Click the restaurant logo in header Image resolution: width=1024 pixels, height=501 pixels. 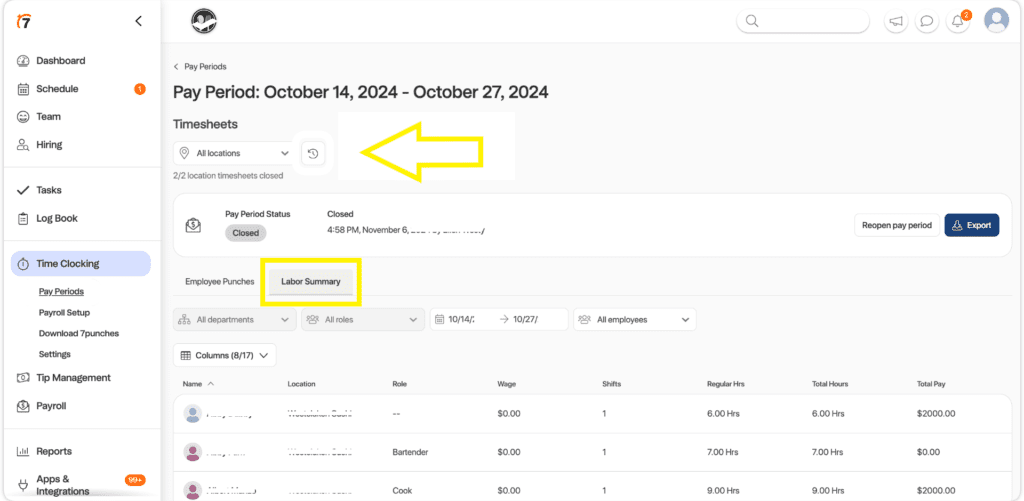(205, 21)
